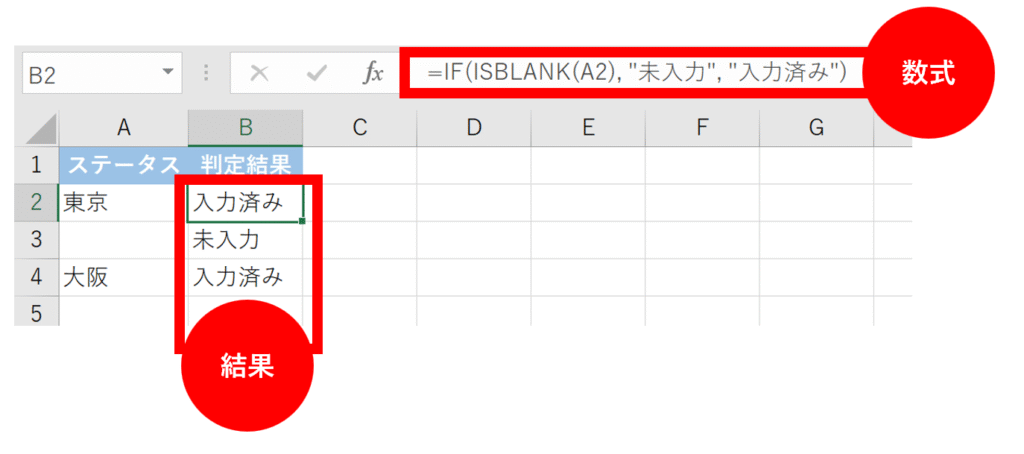The height and width of the screenshot is (454, 1024).
Task: Open the Insert Function fx dialog
Action: click(x=372, y=73)
